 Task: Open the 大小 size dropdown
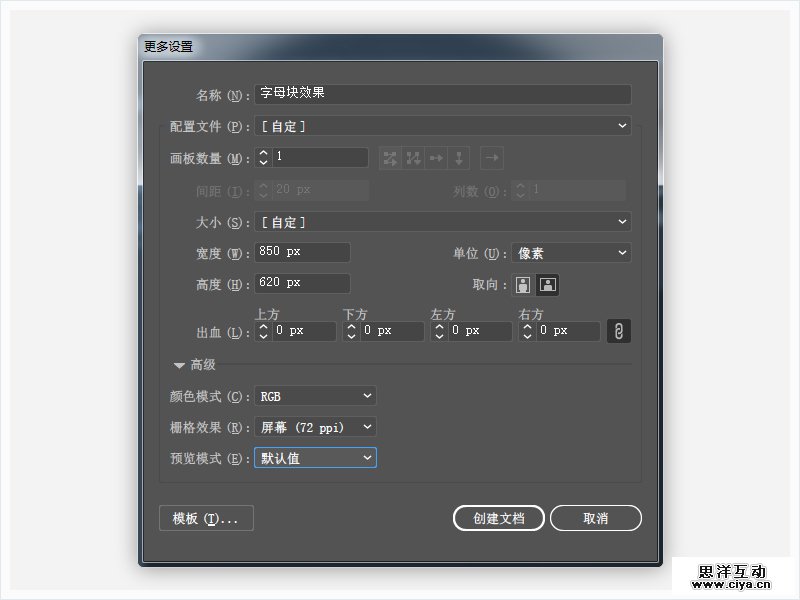pyautogui.click(x=443, y=222)
